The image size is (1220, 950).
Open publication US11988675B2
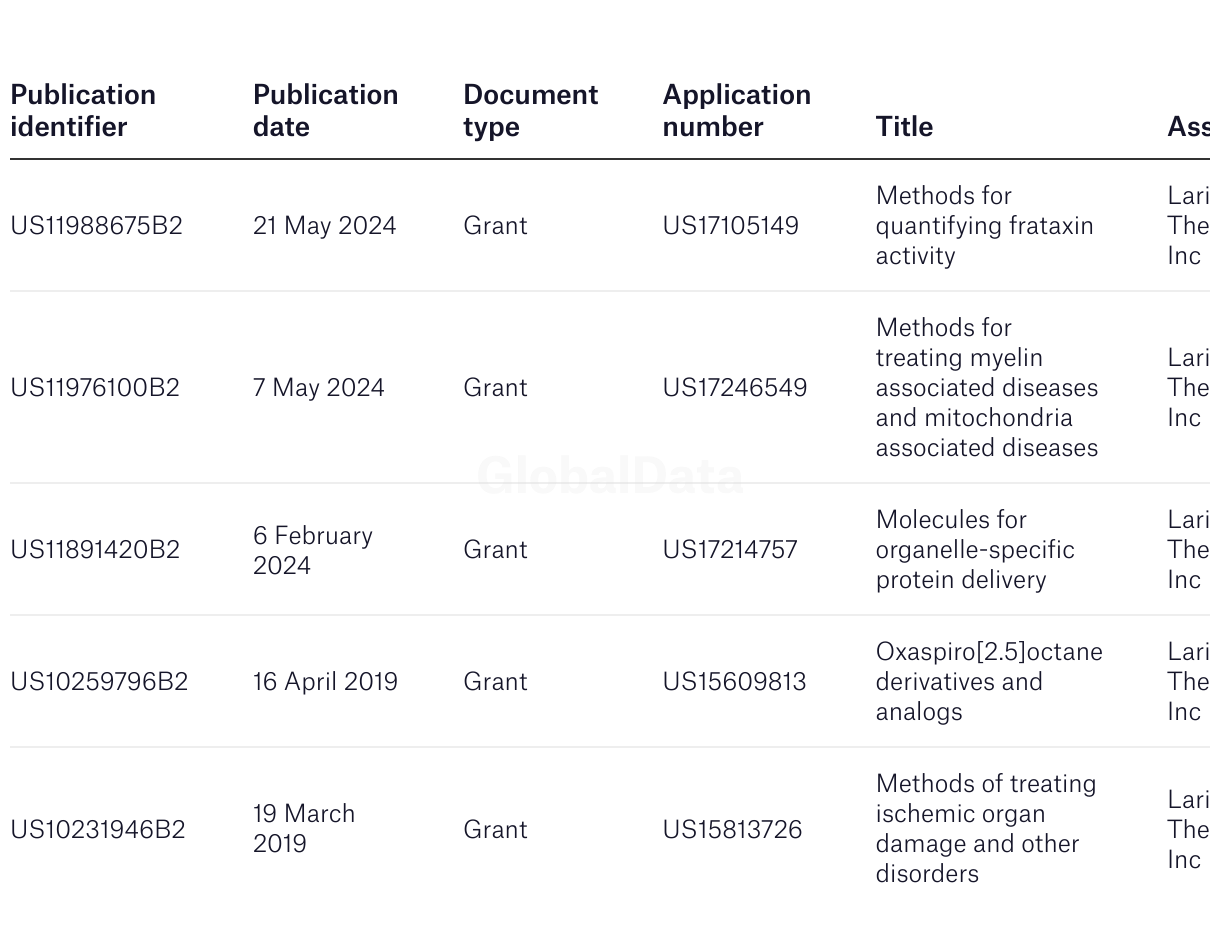tap(97, 226)
